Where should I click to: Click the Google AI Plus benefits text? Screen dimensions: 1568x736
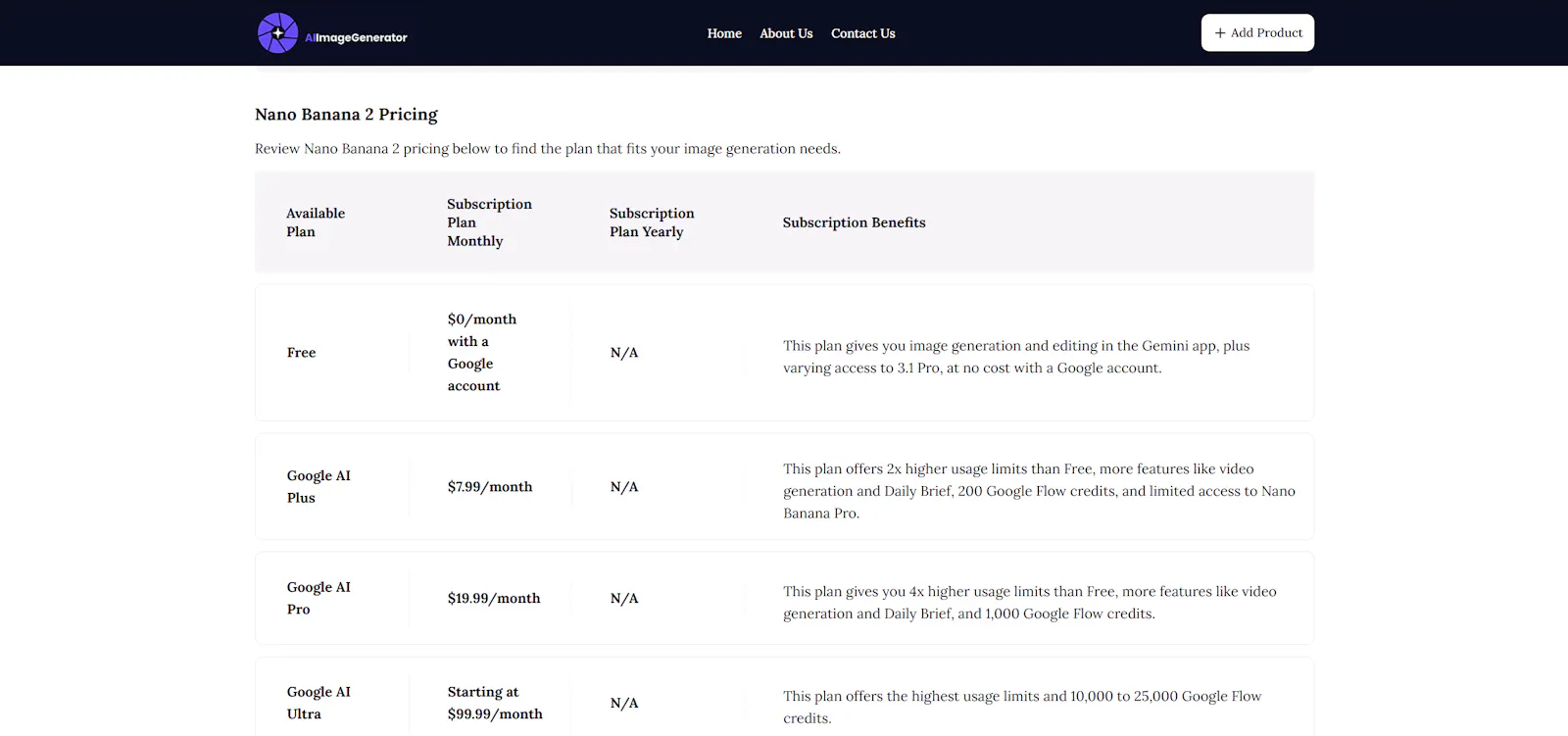point(1039,491)
